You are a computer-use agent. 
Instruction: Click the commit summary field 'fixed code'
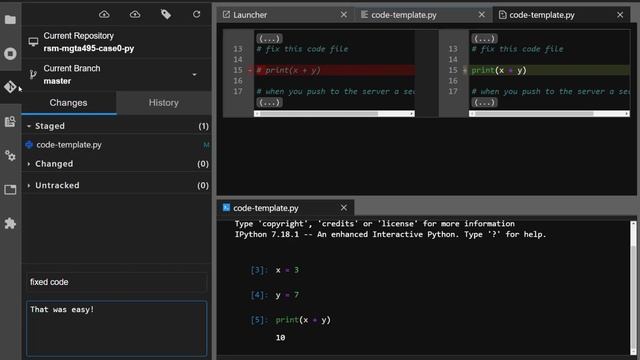coord(117,282)
